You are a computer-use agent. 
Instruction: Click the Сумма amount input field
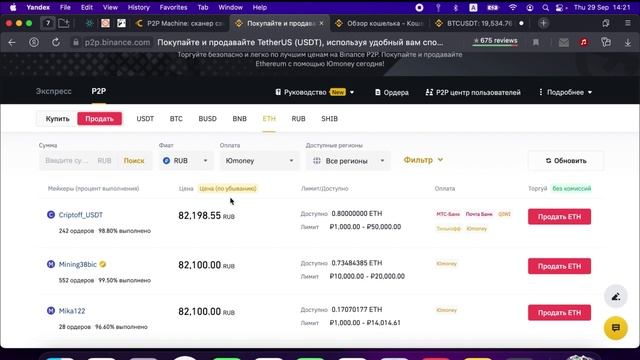coord(67,160)
